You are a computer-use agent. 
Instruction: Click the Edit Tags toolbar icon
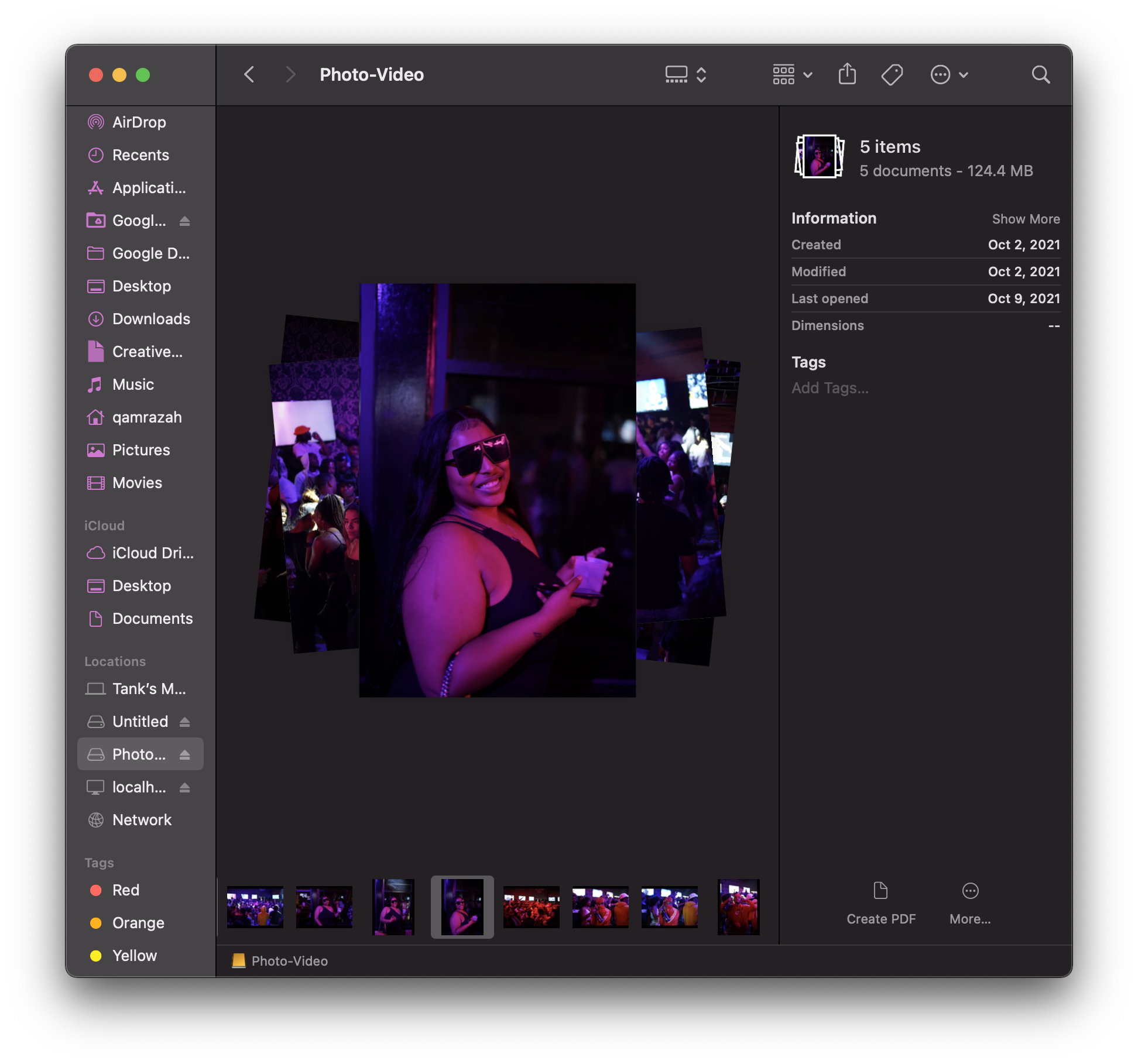click(892, 74)
